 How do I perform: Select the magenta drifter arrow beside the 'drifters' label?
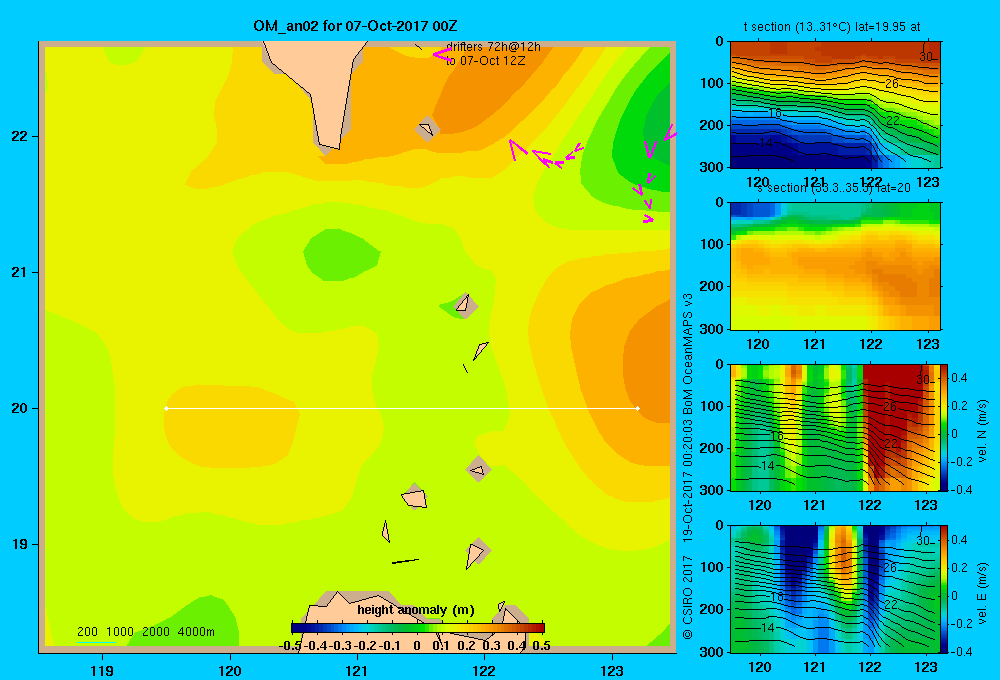[x=442, y=54]
